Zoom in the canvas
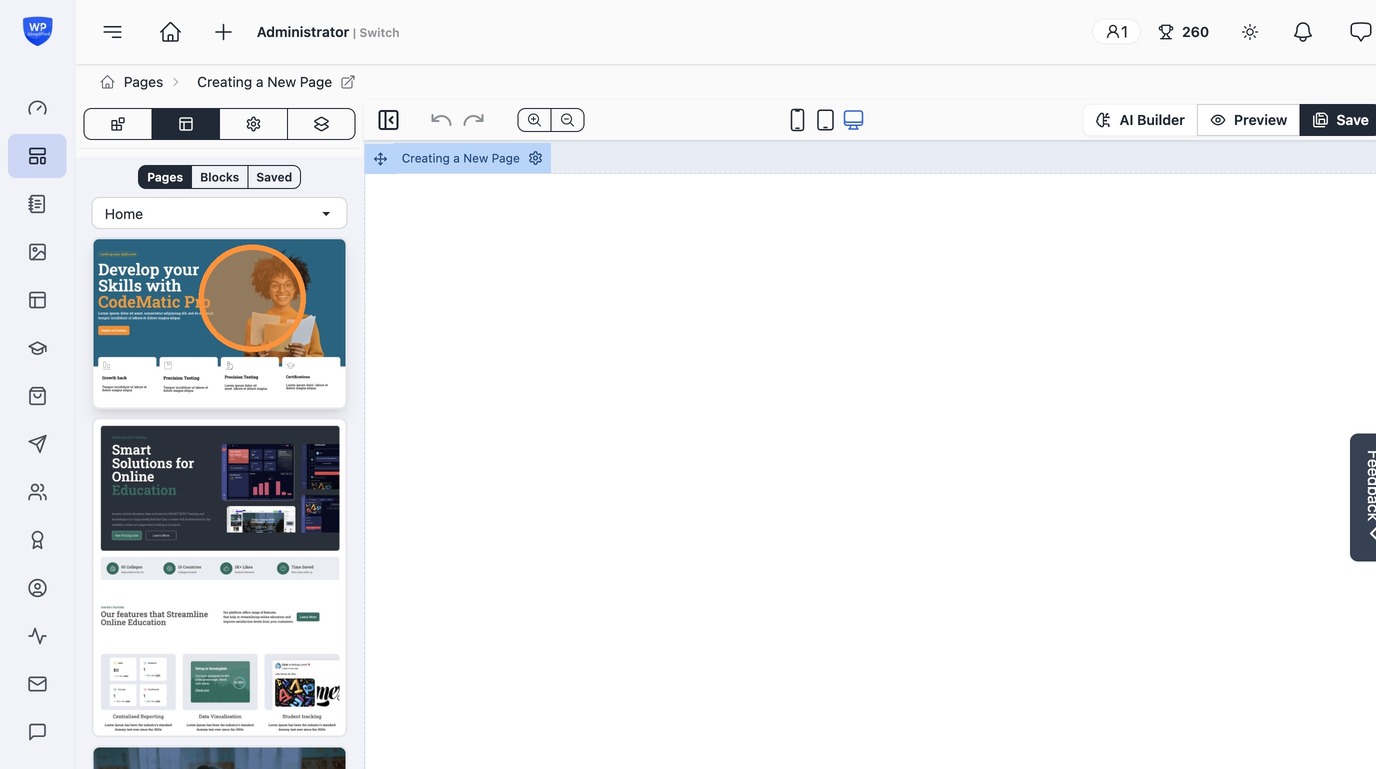This screenshot has height=769, width=1376. pyautogui.click(x=534, y=120)
